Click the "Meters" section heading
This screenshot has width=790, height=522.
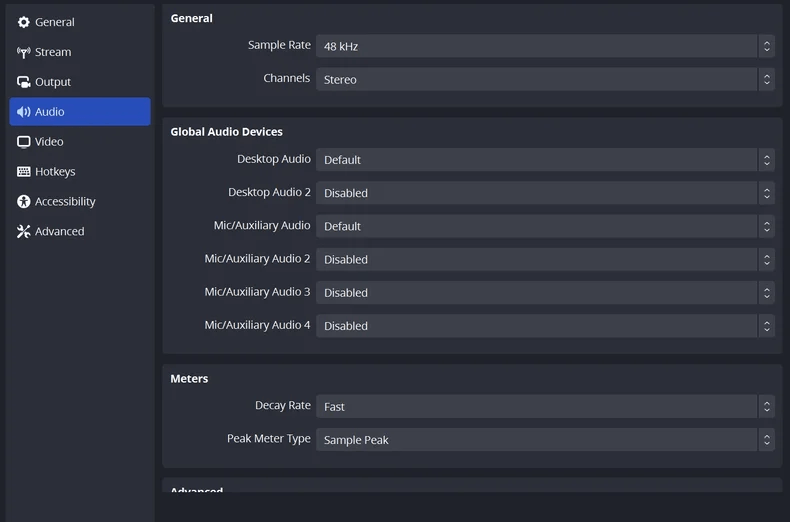[189, 379]
